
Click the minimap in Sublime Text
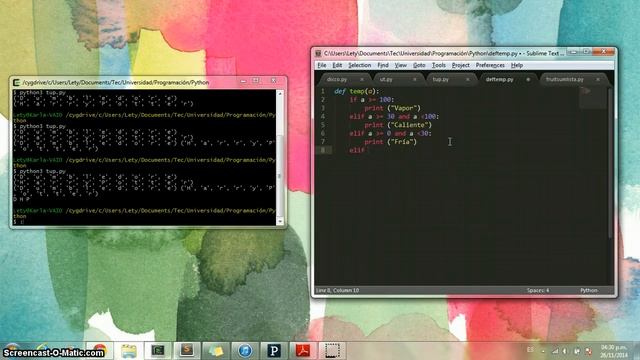593,98
